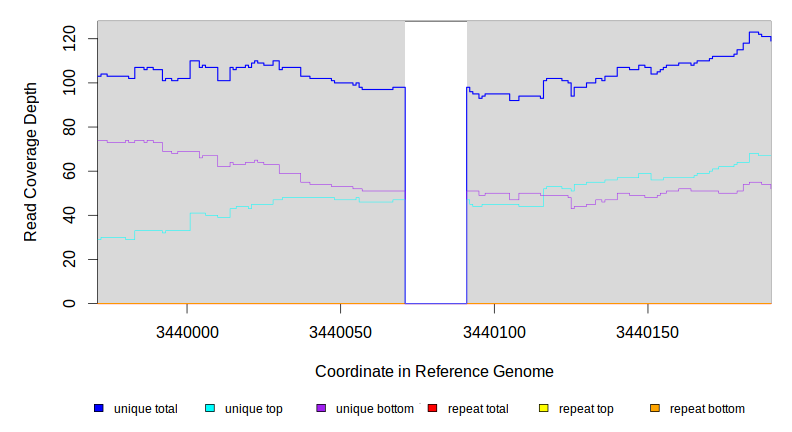
Task: Click the 3440150 x-axis tick label
Action: (x=648, y=331)
